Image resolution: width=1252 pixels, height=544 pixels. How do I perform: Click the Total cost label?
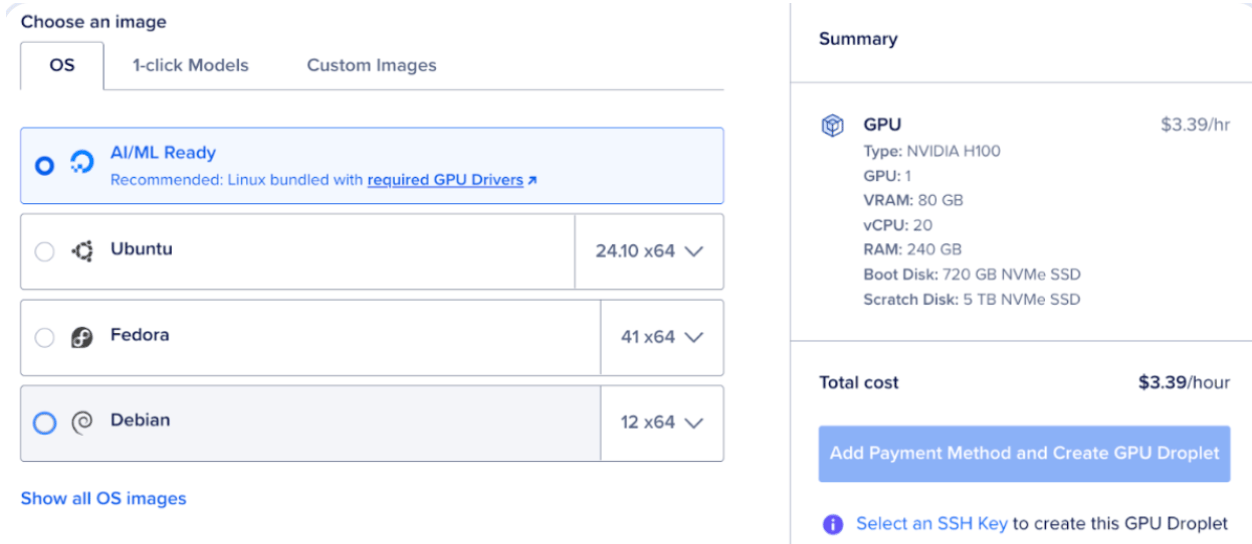[858, 382]
